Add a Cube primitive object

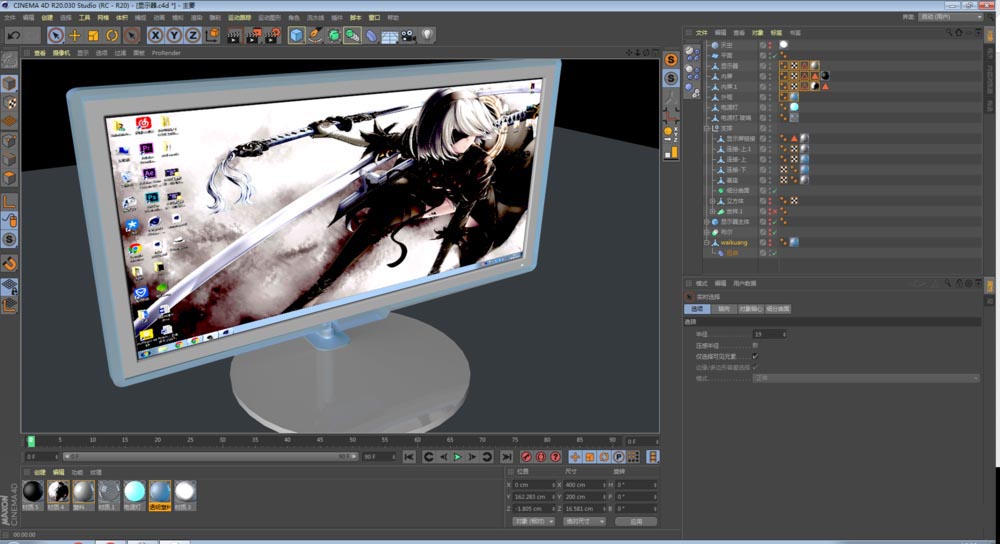click(x=297, y=36)
